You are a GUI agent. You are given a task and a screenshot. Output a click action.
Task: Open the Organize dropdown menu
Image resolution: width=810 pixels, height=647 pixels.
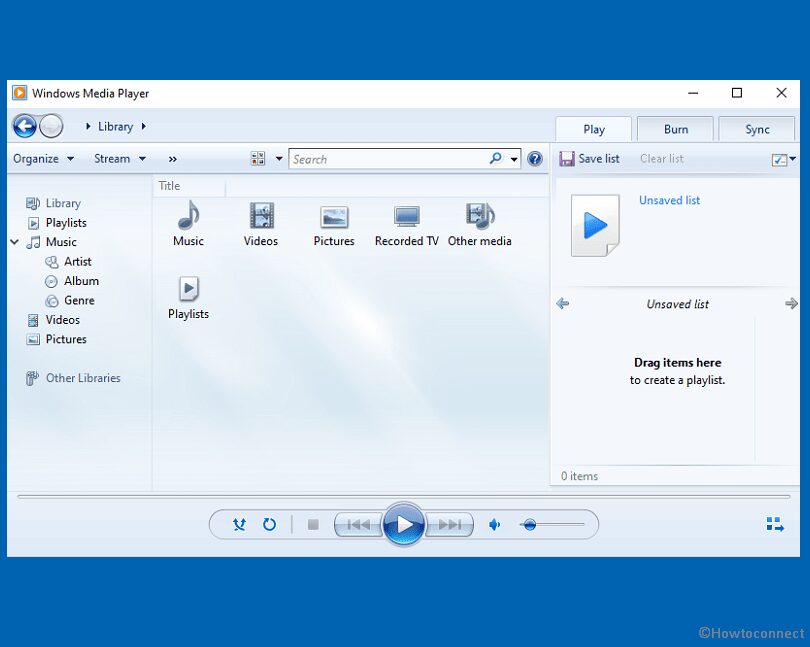pyautogui.click(x=43, y=159)
